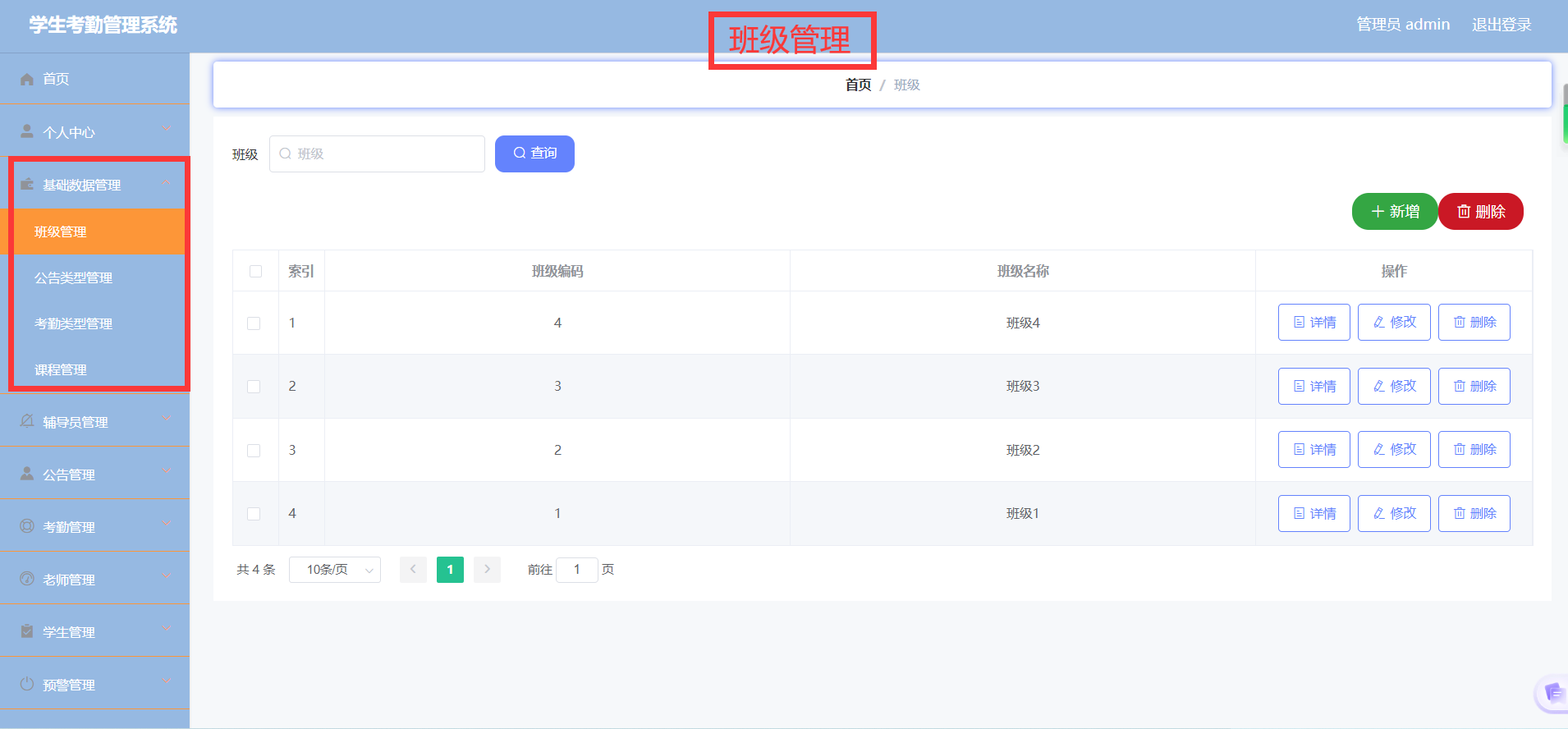The width and height of the screenshot is (1568, 729).
Task: Open the 考勤类型管理 submenu item
Action: tap(95, 323)
